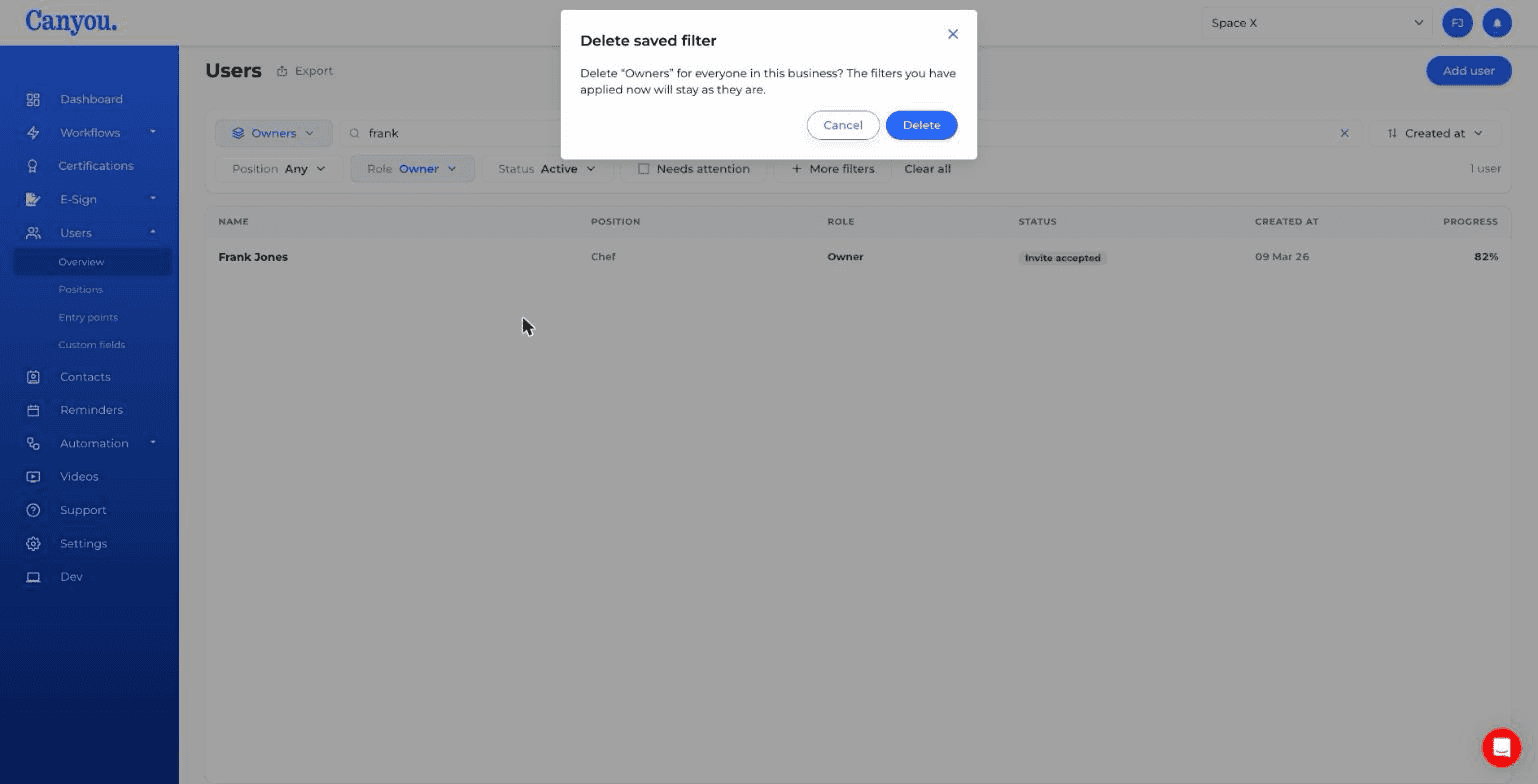Click the Reminders calendar icon
The height and width of the screenshot is (784, 1538).
pos(33,410)
